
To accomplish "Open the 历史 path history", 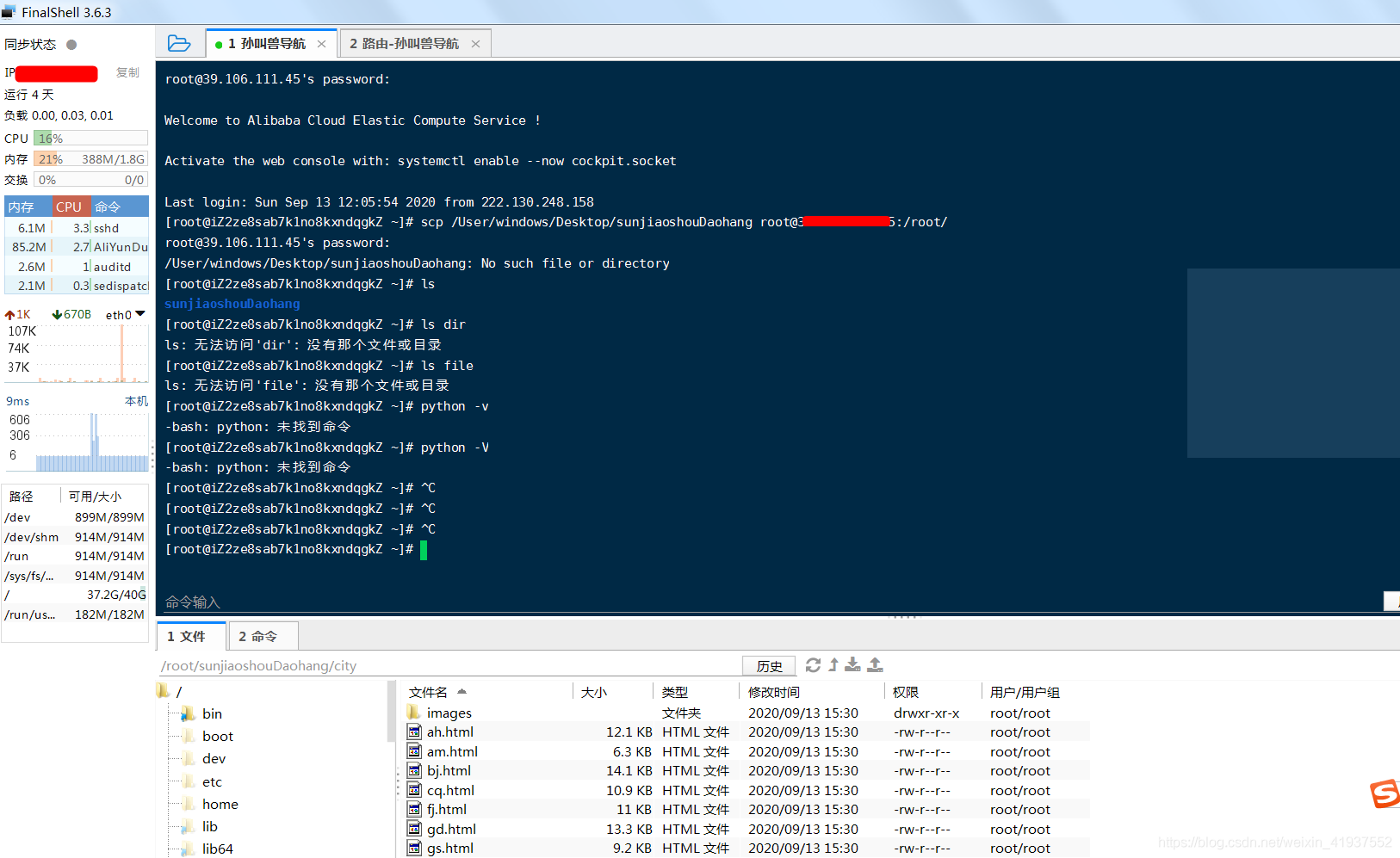I will 769,665.
